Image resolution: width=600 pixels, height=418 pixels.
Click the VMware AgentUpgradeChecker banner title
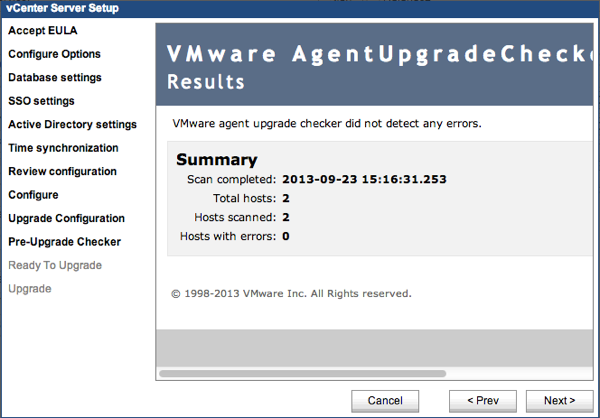coord(380,54)
